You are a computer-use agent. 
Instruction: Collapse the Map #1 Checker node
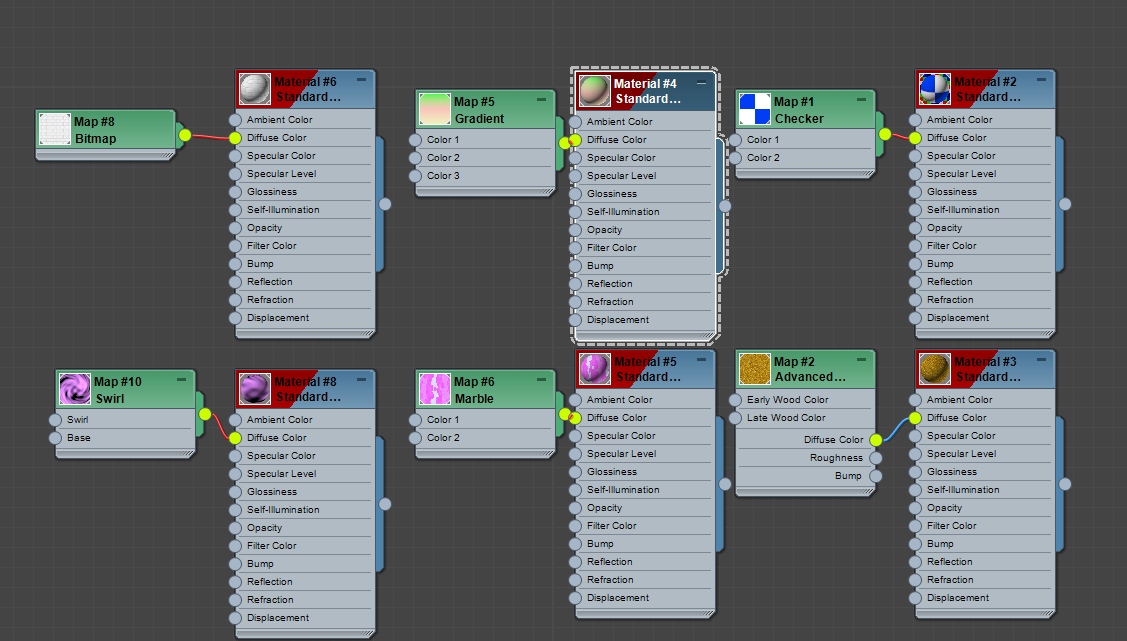(862, 100)
